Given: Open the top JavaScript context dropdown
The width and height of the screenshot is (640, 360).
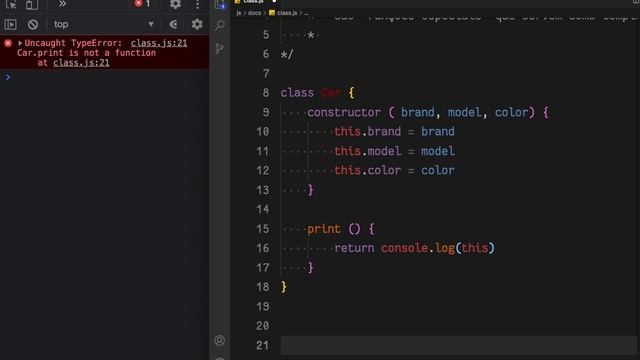Looking at the screenshot, I should pos(104,24).
